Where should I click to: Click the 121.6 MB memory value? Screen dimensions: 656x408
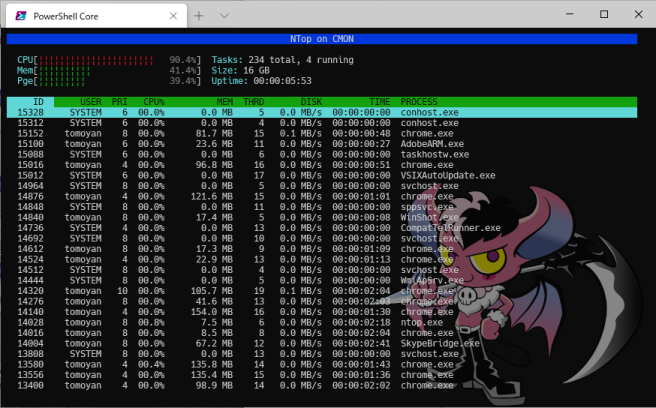[212, 196]
